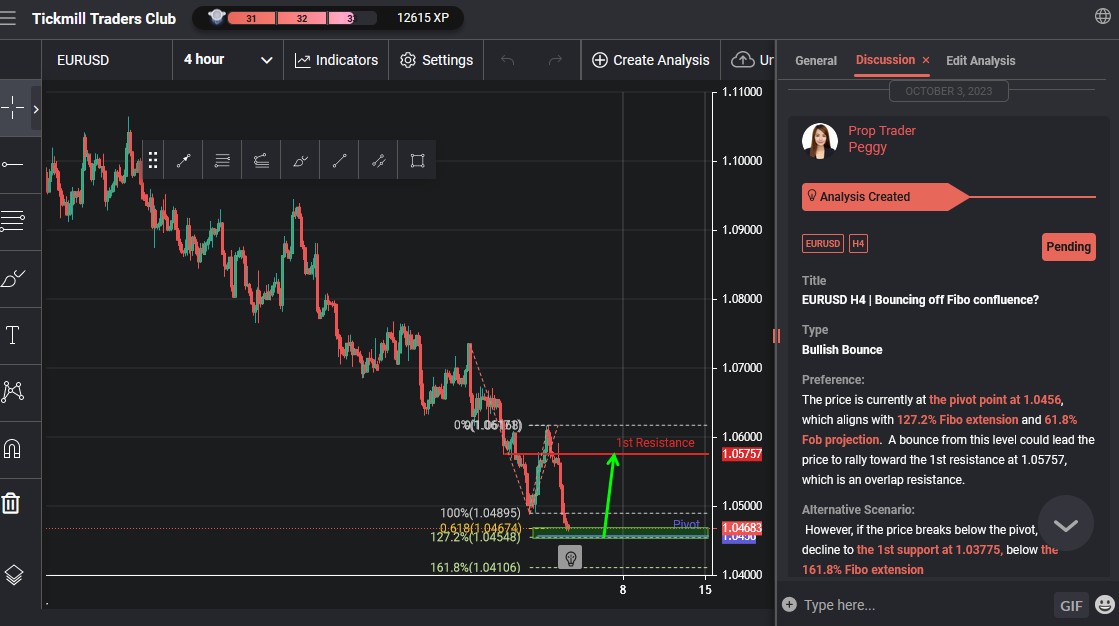Close the Discussion tab

pyautogui.click(x=926, y=61)
